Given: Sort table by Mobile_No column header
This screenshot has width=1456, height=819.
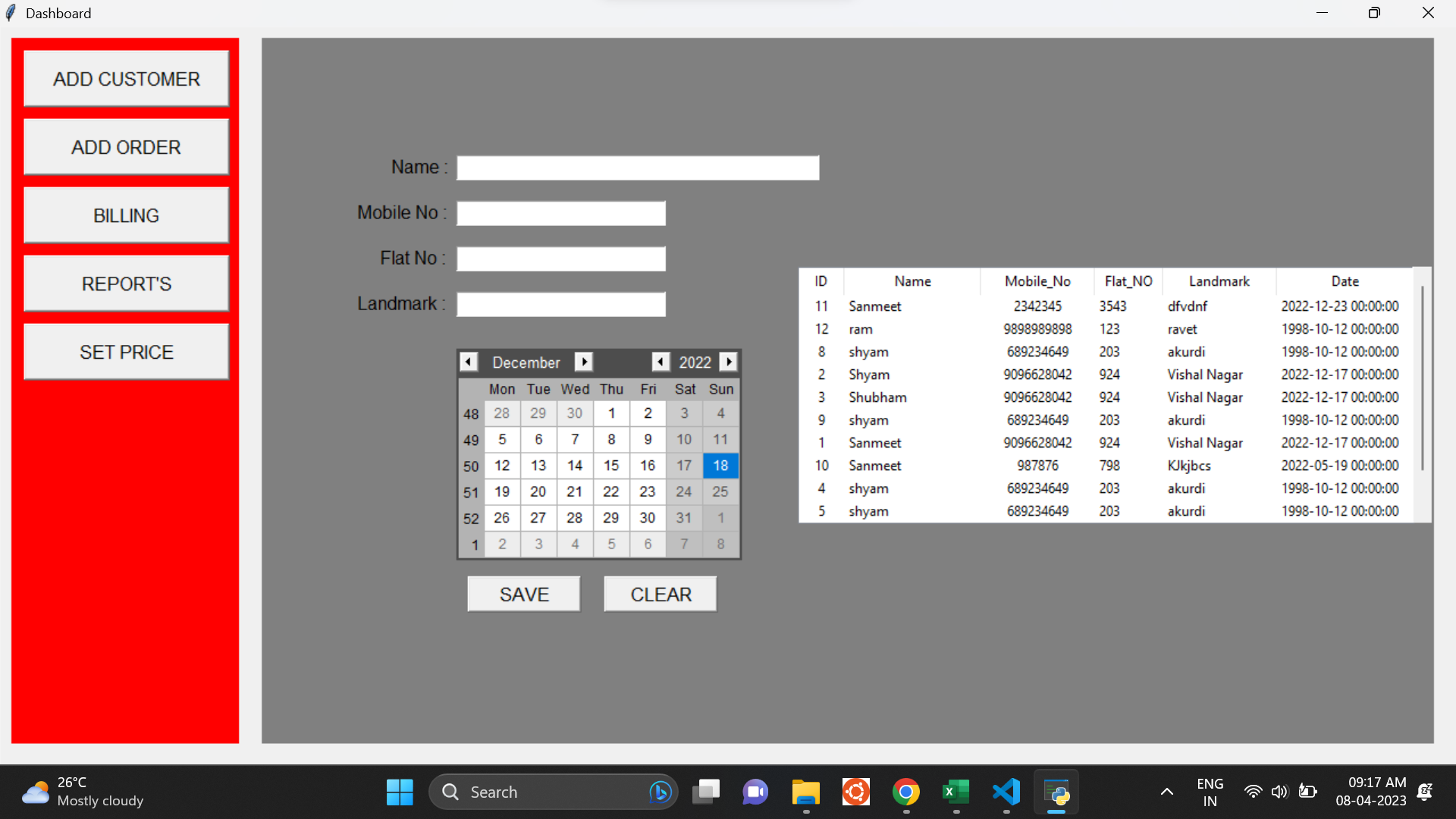Looking at the screenshot, I should coord(1037,281).
